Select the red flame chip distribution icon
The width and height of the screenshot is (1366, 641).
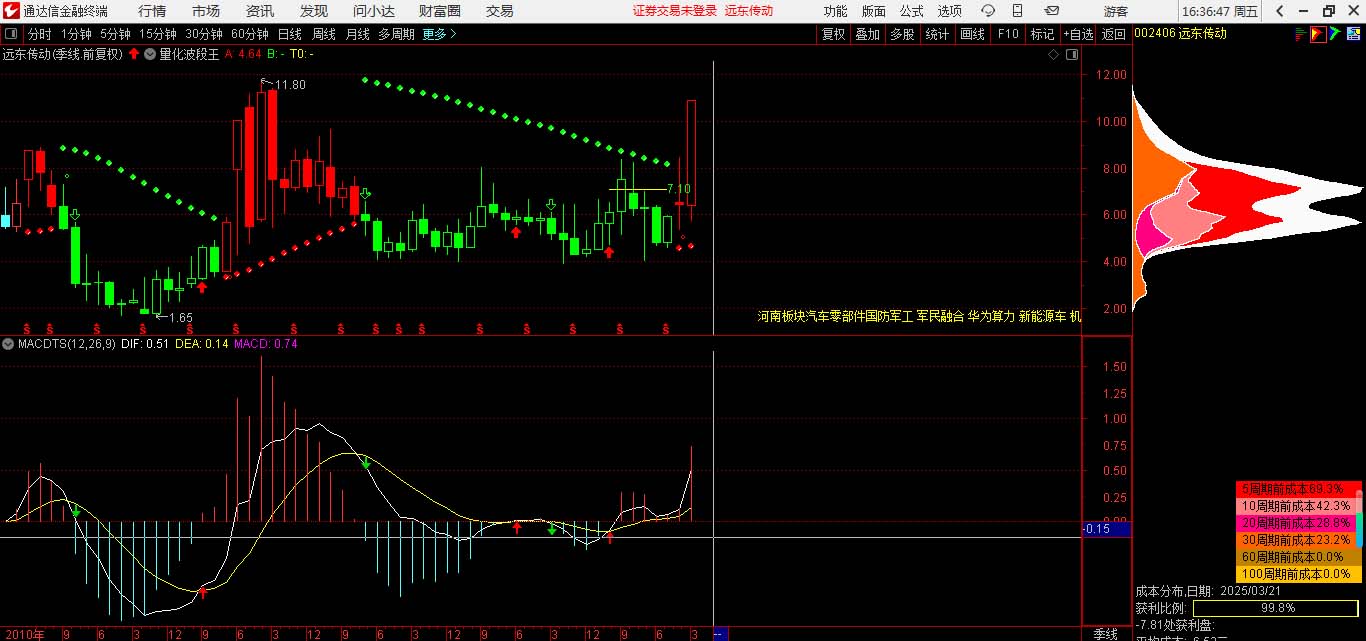pyautogui.click(x=1319, y=34)
